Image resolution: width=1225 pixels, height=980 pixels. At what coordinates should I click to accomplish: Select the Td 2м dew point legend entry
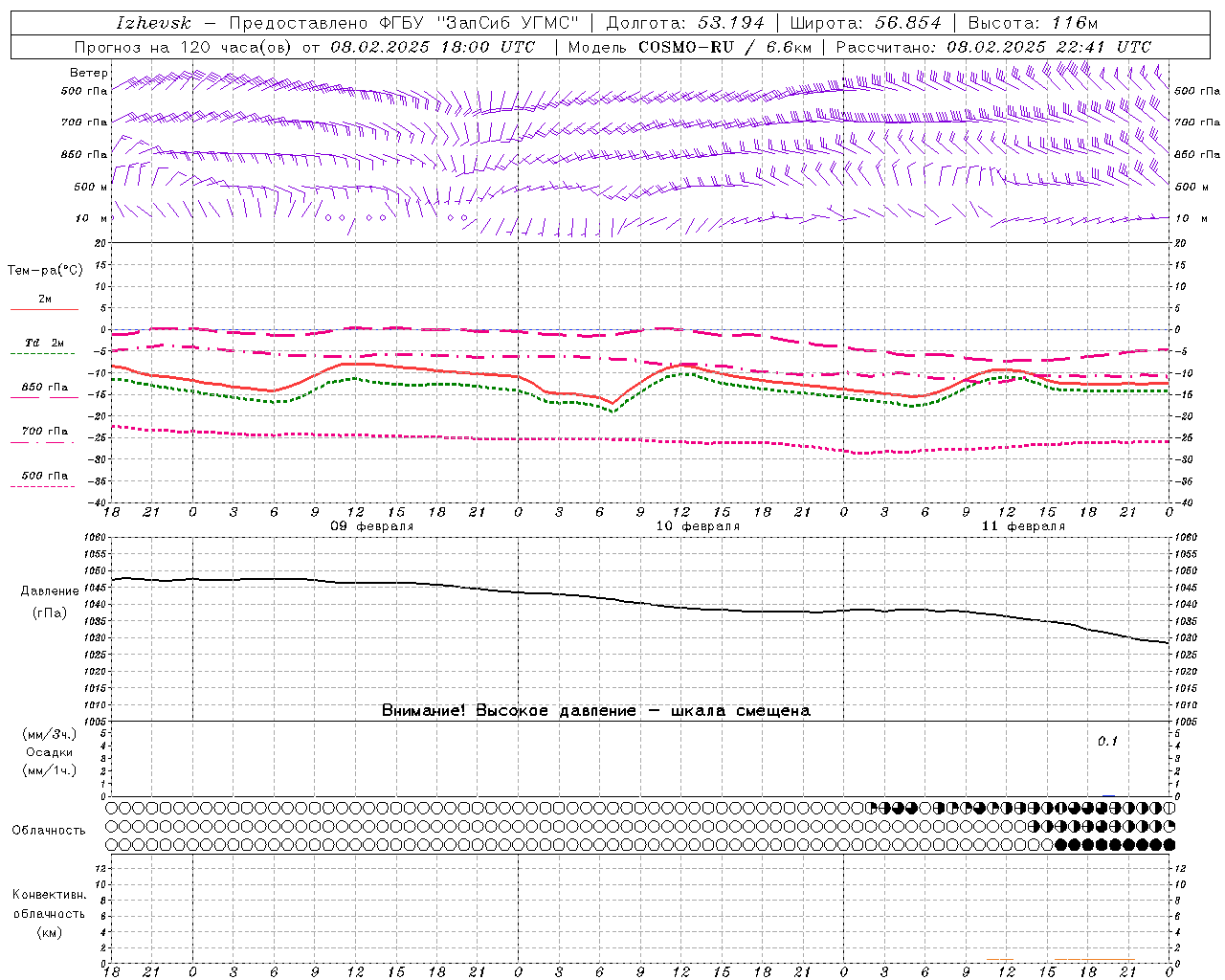[x=45, y=343]
